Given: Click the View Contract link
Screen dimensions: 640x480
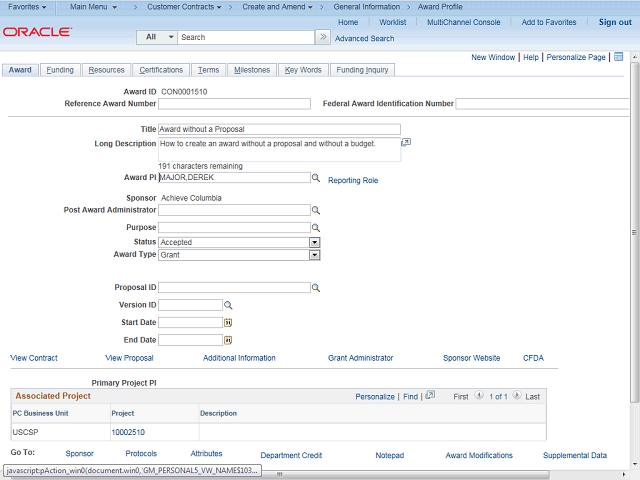Looking at the screenshot, I should point(34,358).
